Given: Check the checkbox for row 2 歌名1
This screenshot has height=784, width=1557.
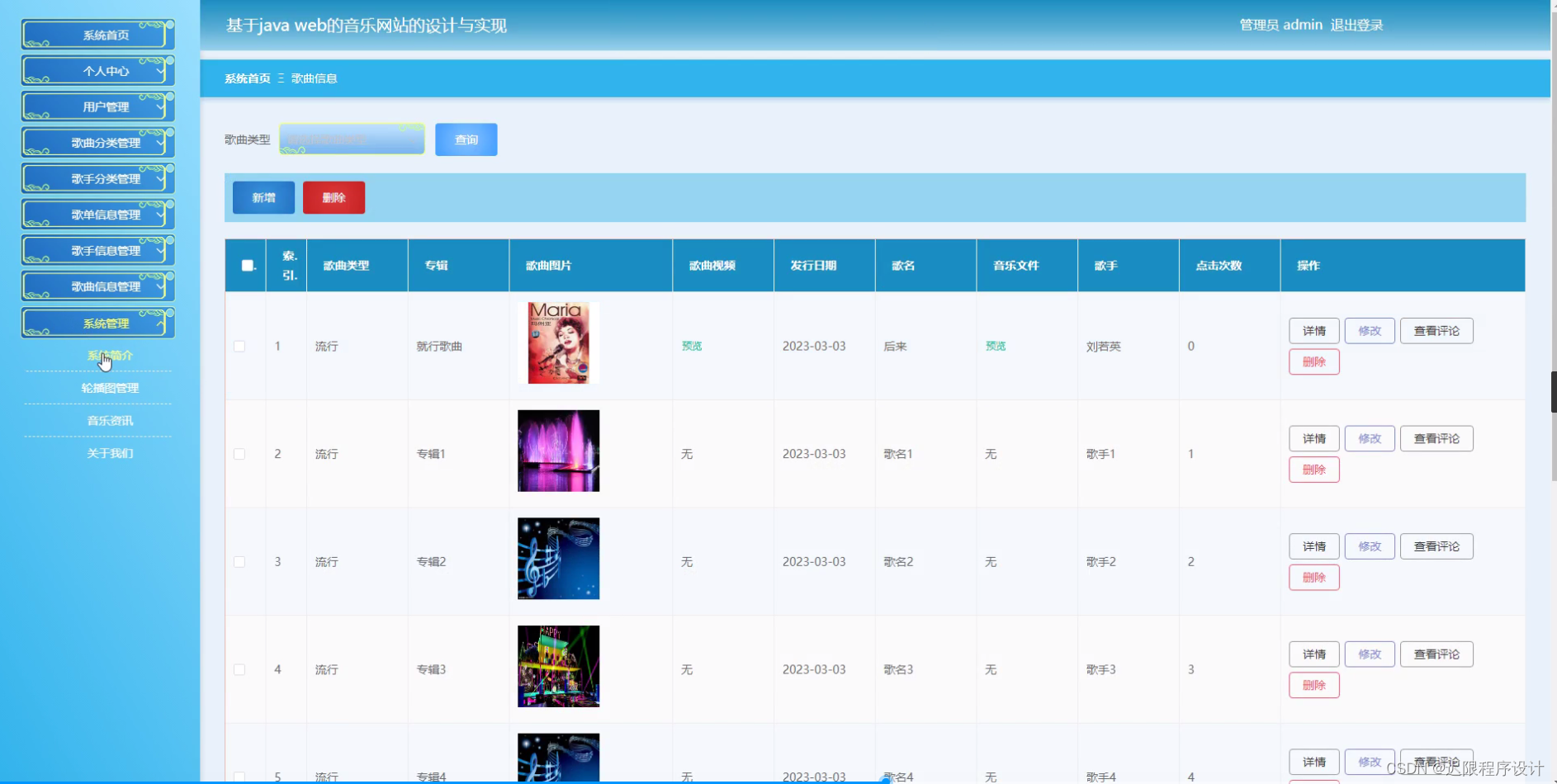Looking at the screenshot, I should [x=239, y=454].
